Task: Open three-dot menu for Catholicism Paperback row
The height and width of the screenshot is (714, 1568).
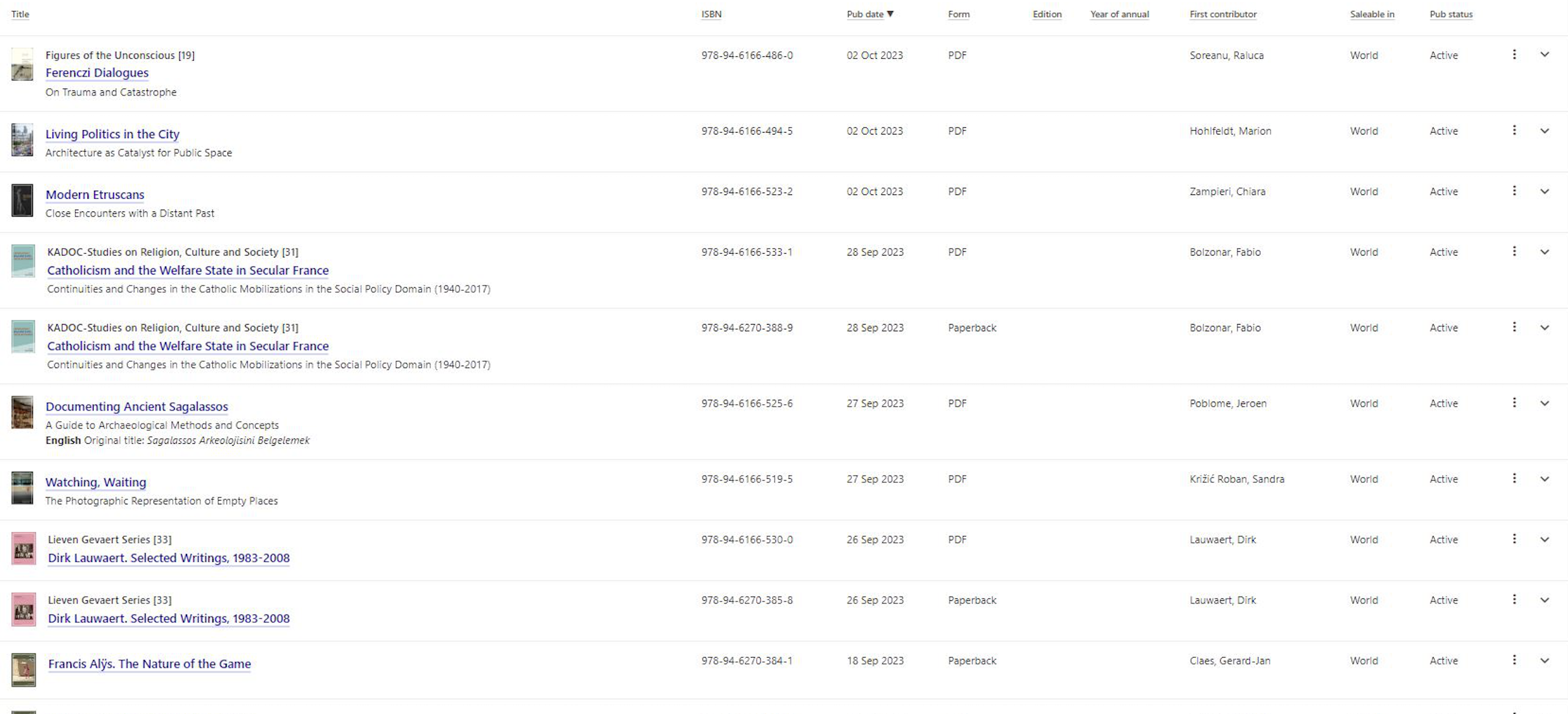Action: point(1514,327)
